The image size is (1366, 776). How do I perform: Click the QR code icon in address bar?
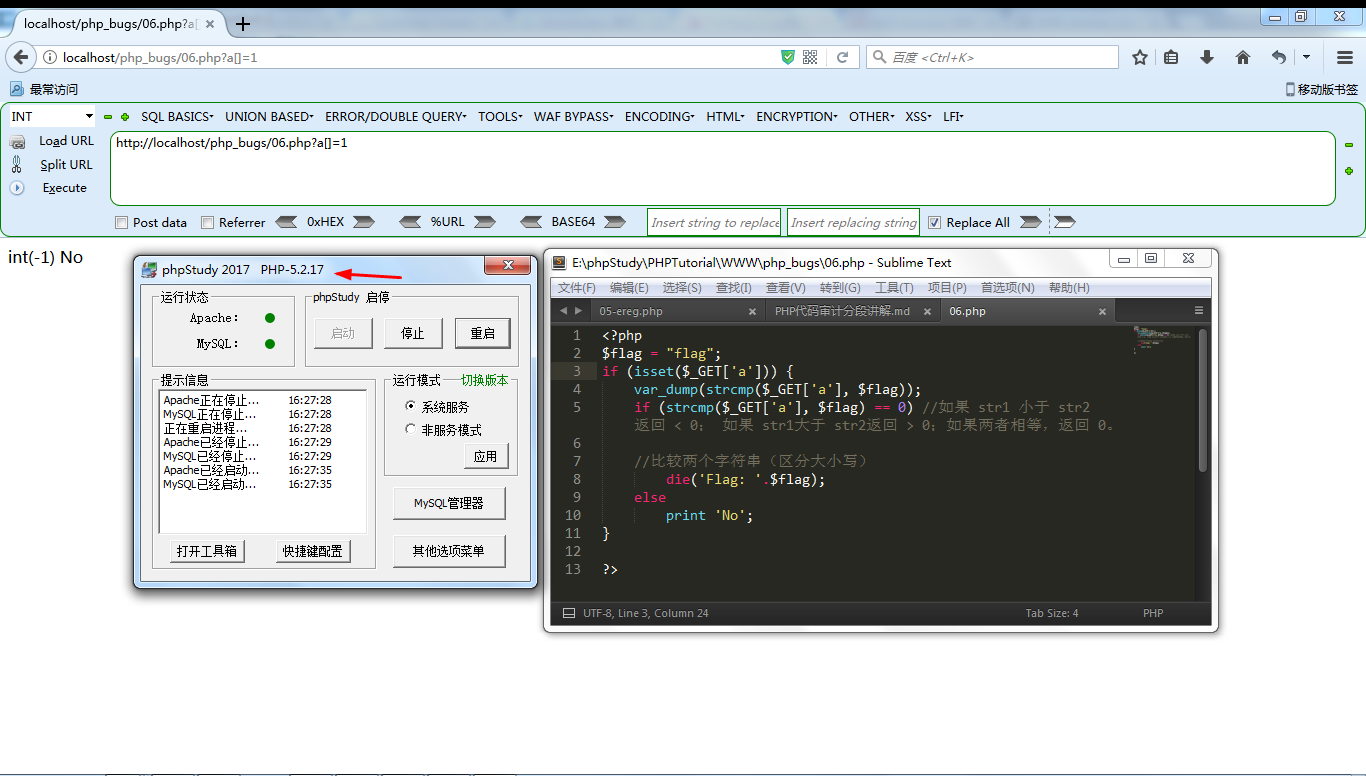click(x=810, y=57)
